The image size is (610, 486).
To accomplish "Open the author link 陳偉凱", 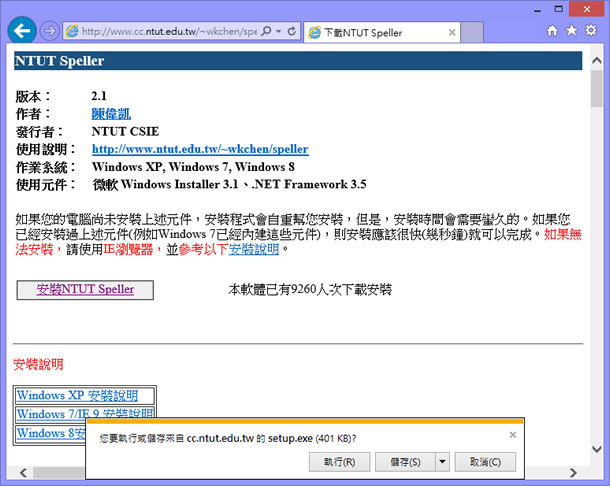I will click(x=111, y=114).
